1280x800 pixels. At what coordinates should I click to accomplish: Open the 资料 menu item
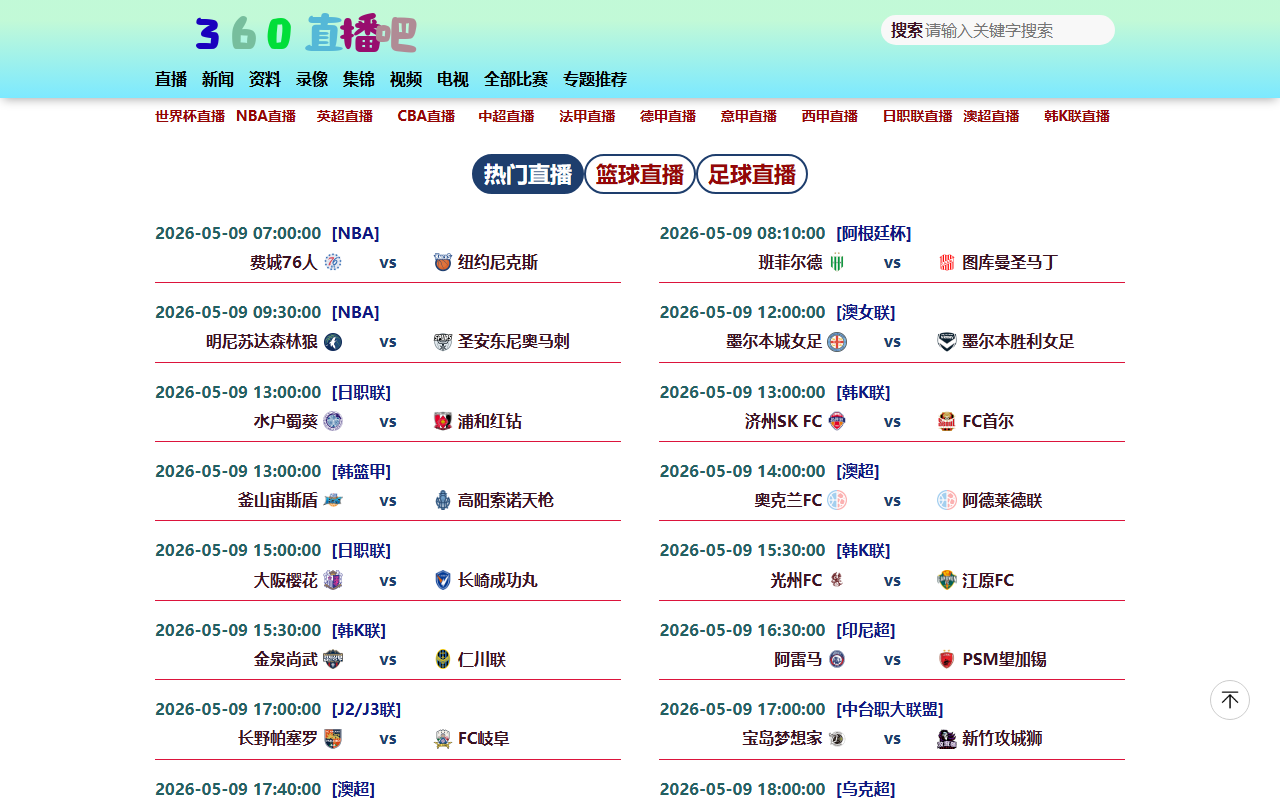coord(265,79)
